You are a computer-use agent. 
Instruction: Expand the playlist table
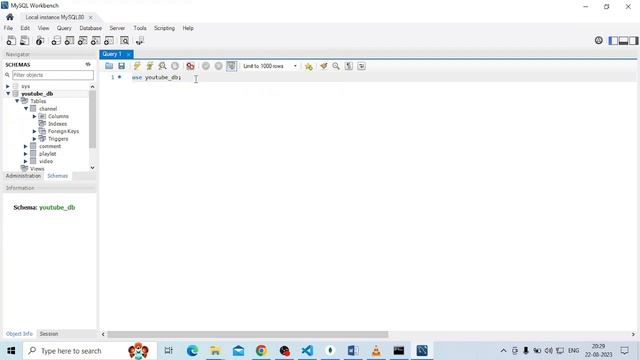26,154
